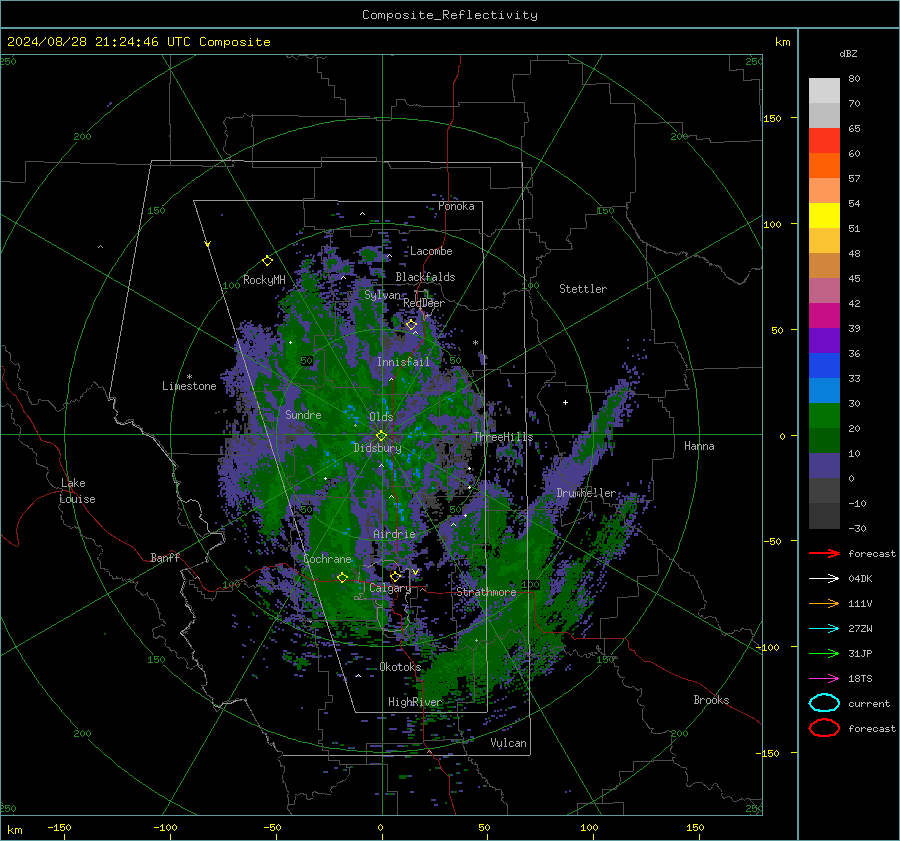900x841 pixels.
Task: Pick the magenta 42-39 dBZ swatch
Action: pyautogui.click(x=824, y=315)
